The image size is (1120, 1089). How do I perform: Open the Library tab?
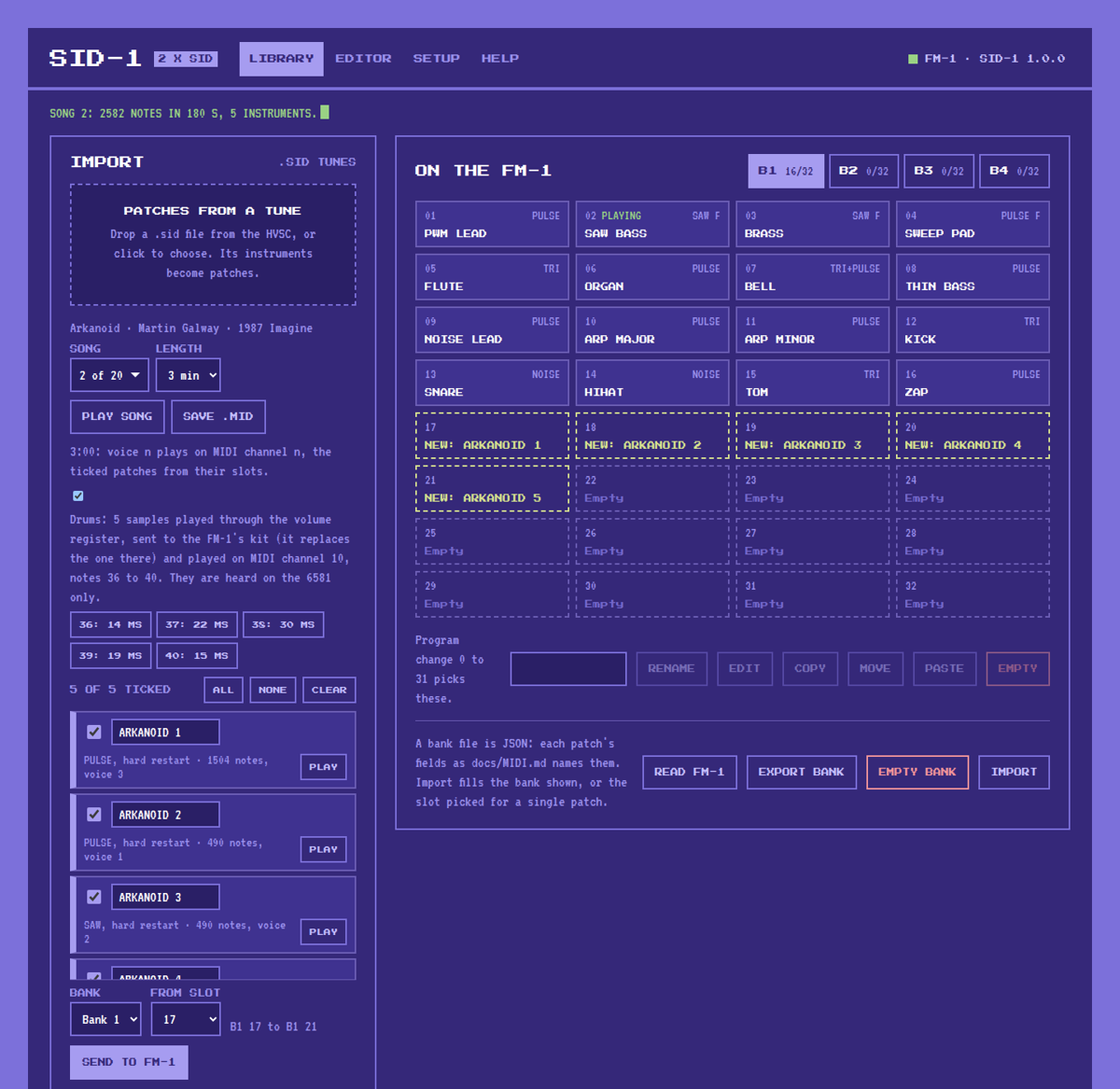coord(281,59)
